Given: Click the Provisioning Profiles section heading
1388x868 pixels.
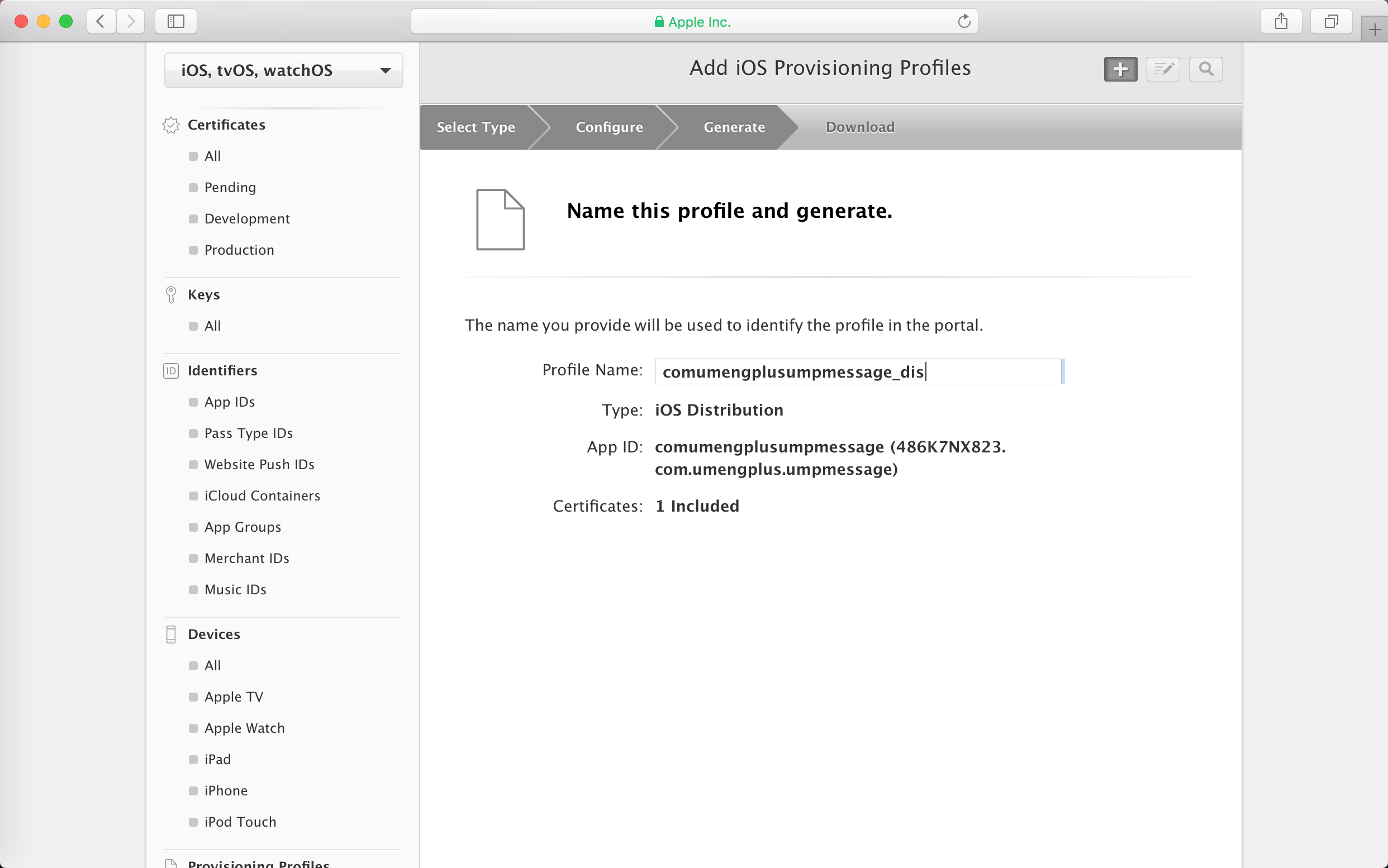Looking at the screenshot, I should pos(258,863).
